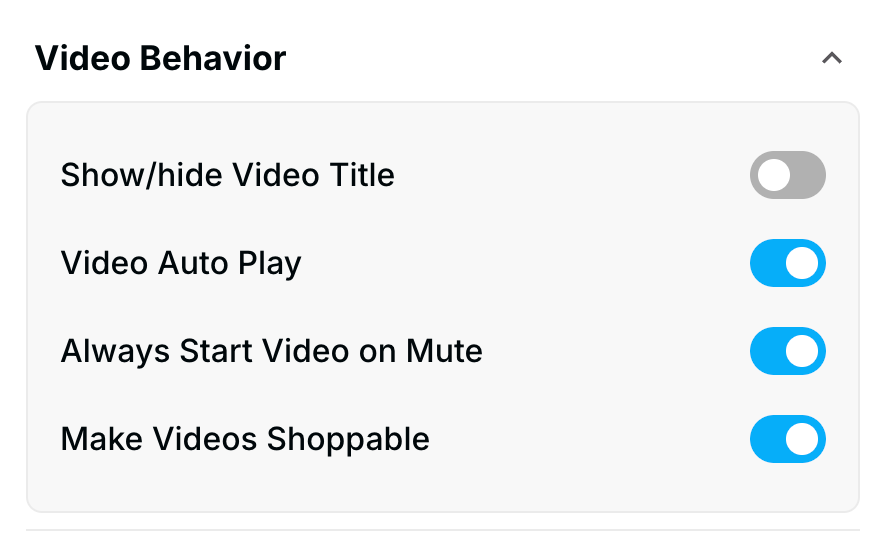Disable the Video Auto Play toggle
This screenshot has width=882, height=548.
pyautogui.click(x=787, y=263)
